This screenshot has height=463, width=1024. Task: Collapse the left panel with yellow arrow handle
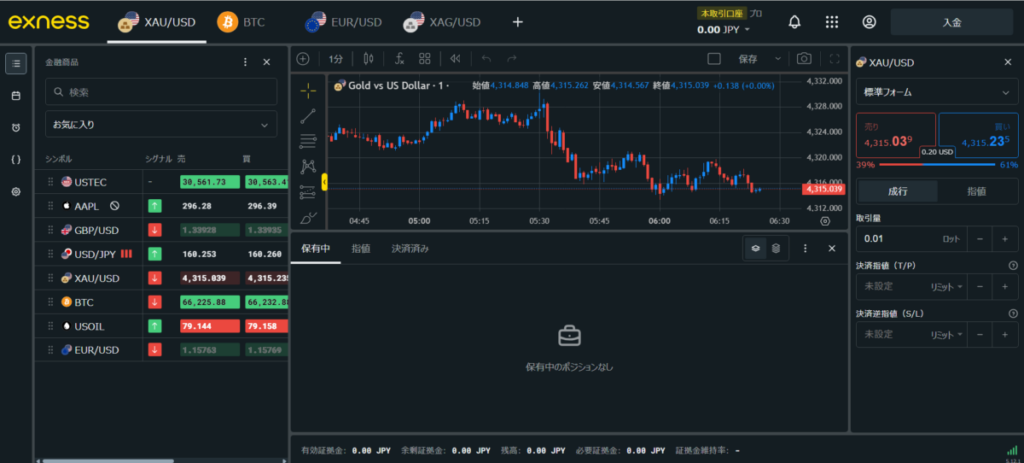(325, 182)
